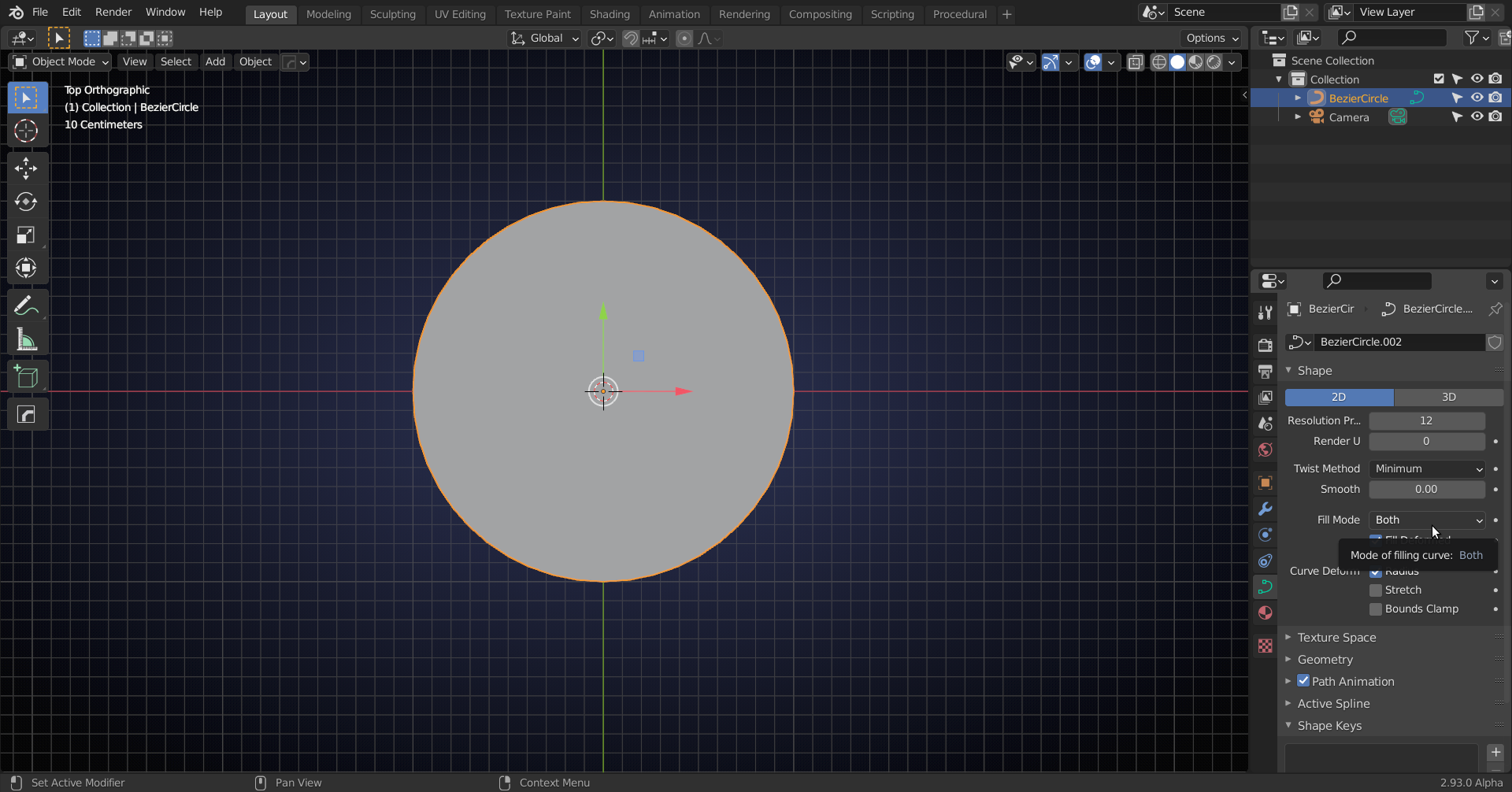The image size is (1512, 792).
Task: Open the Texture properties checkerboard tab
Action: [1266, 646]
